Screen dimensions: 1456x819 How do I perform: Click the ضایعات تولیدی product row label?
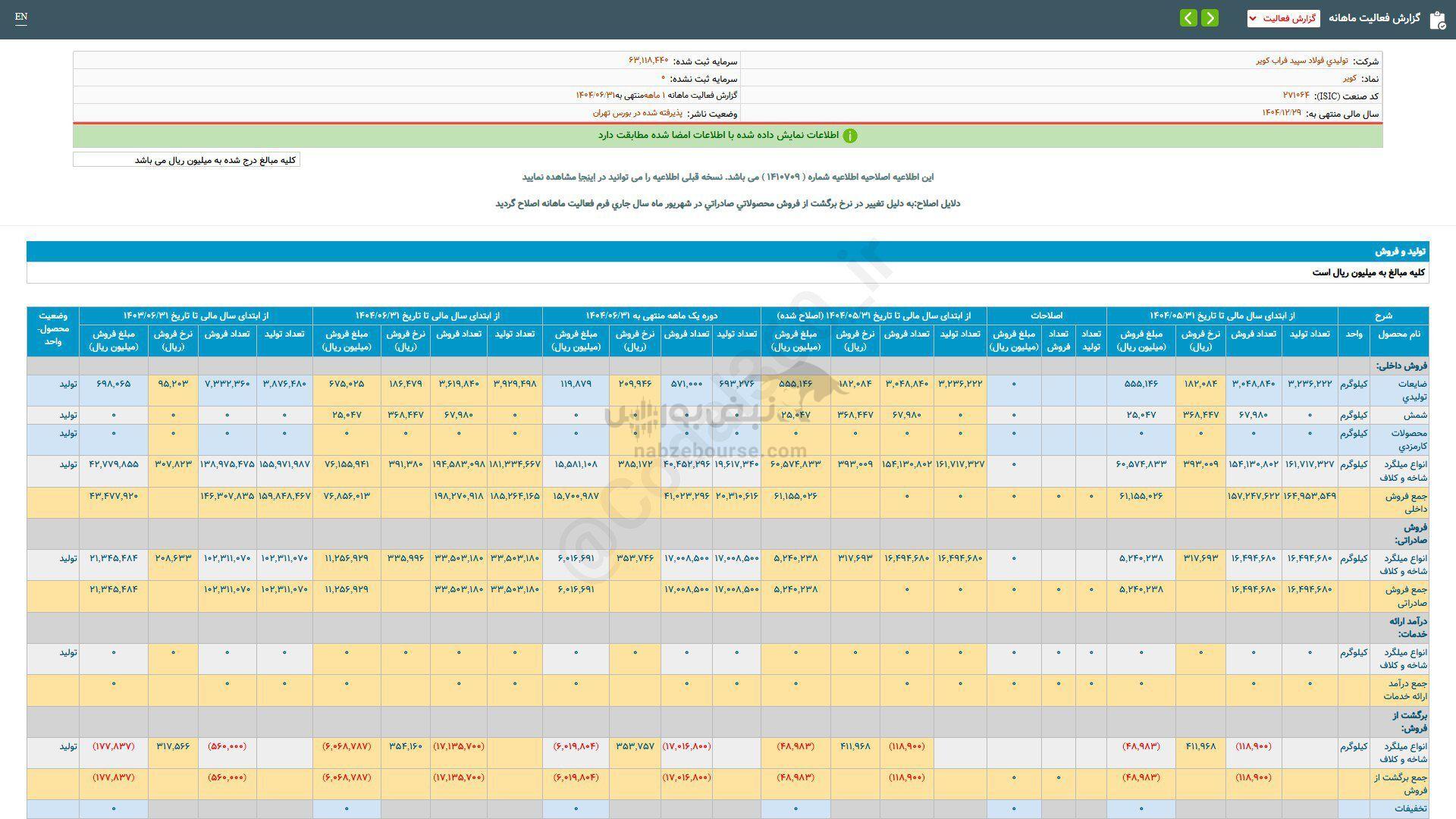coord(1411,390)
